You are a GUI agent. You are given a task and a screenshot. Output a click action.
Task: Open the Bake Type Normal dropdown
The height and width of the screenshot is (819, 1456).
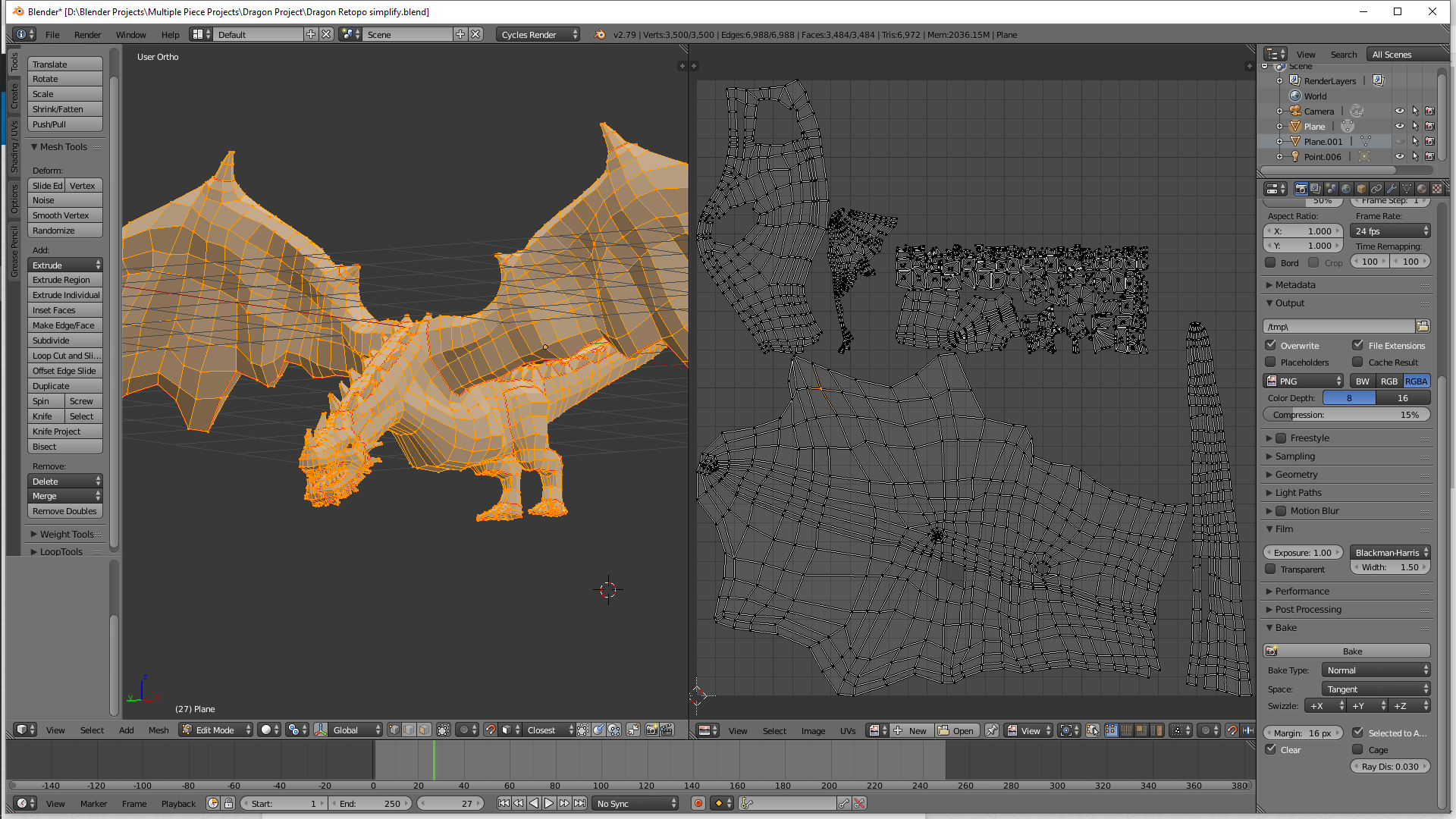coord(1376,670)
